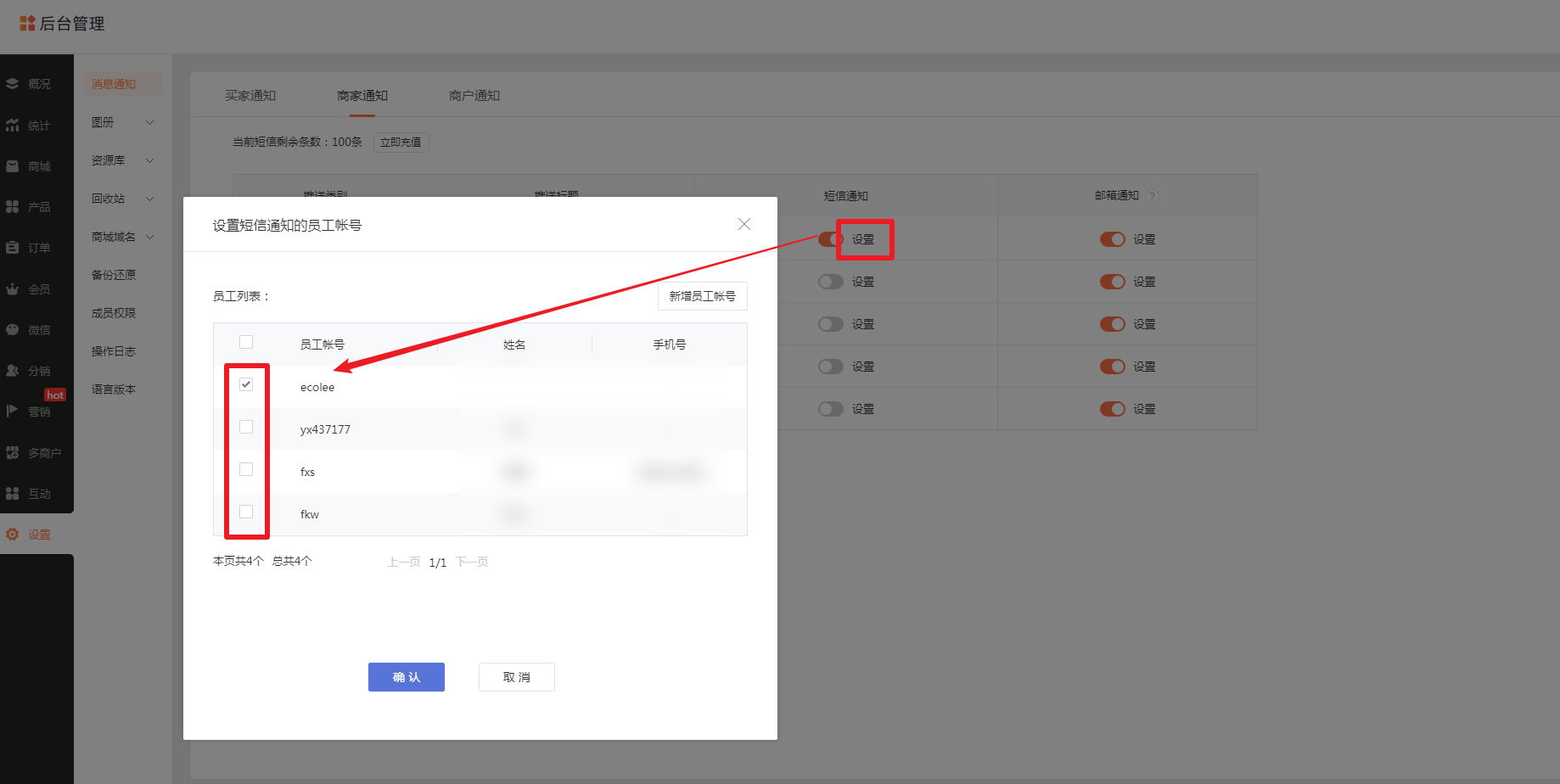
Task: Click the 设置 gear icon in sidebar
Action: click(x=13, y=535)
